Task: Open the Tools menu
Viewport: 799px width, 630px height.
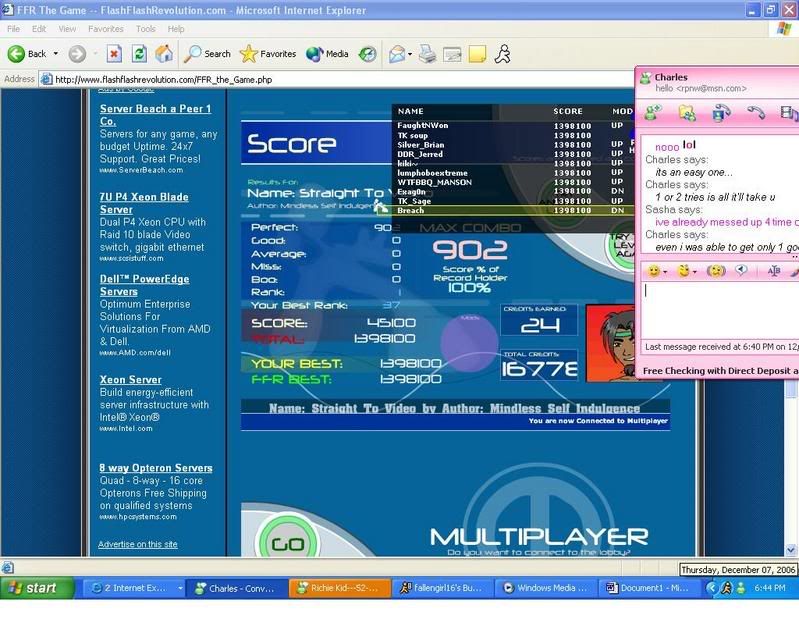Action: point(146,29)
